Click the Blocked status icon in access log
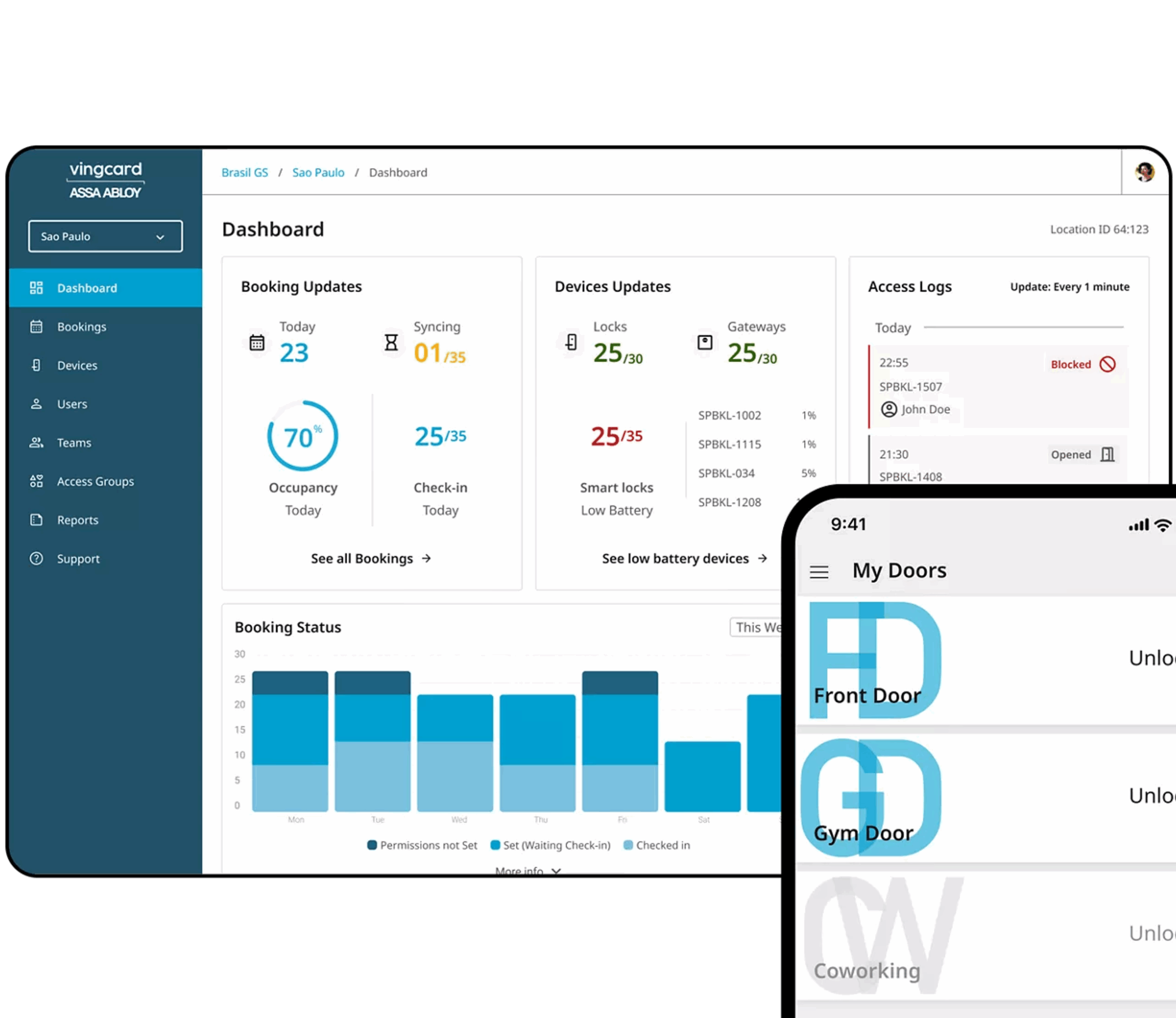Screen dimensions: 1176x1018 [x=1107, y=364]
